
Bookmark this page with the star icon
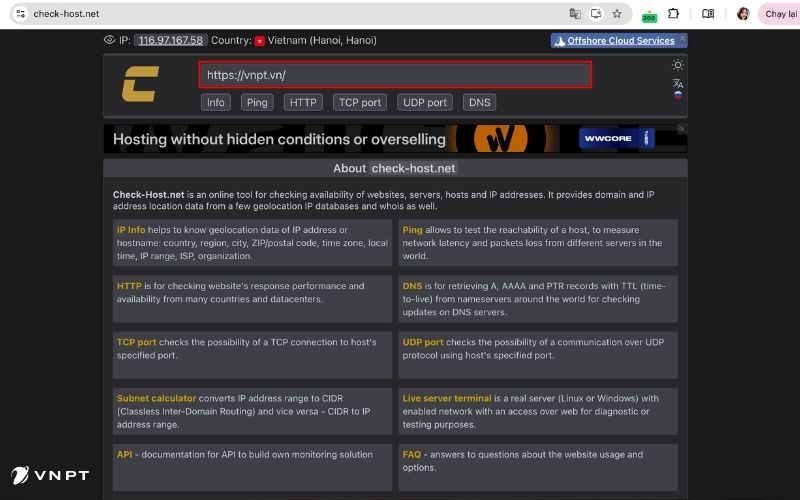617,14
